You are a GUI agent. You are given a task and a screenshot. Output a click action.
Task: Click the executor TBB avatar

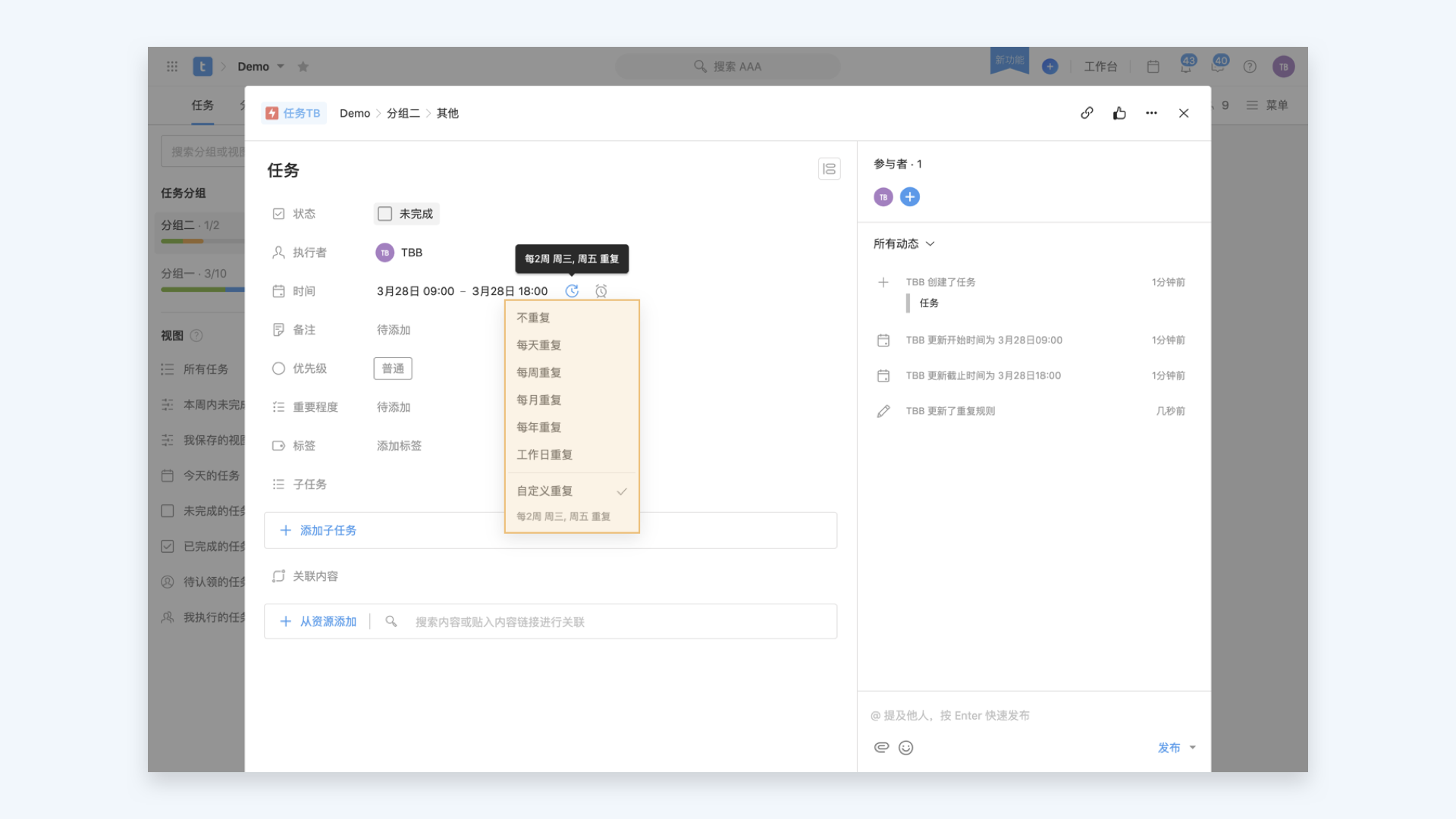coord(384,253)
